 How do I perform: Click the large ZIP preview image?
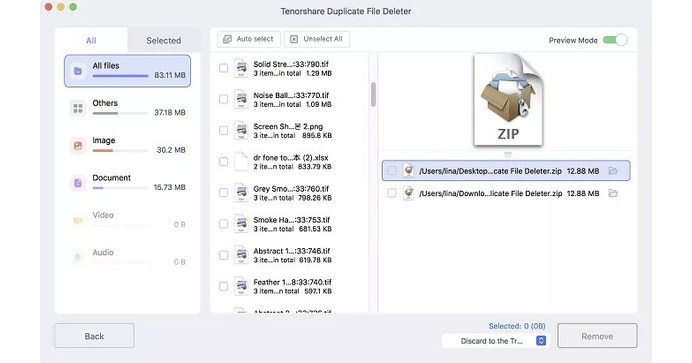[x=508, y=100]
